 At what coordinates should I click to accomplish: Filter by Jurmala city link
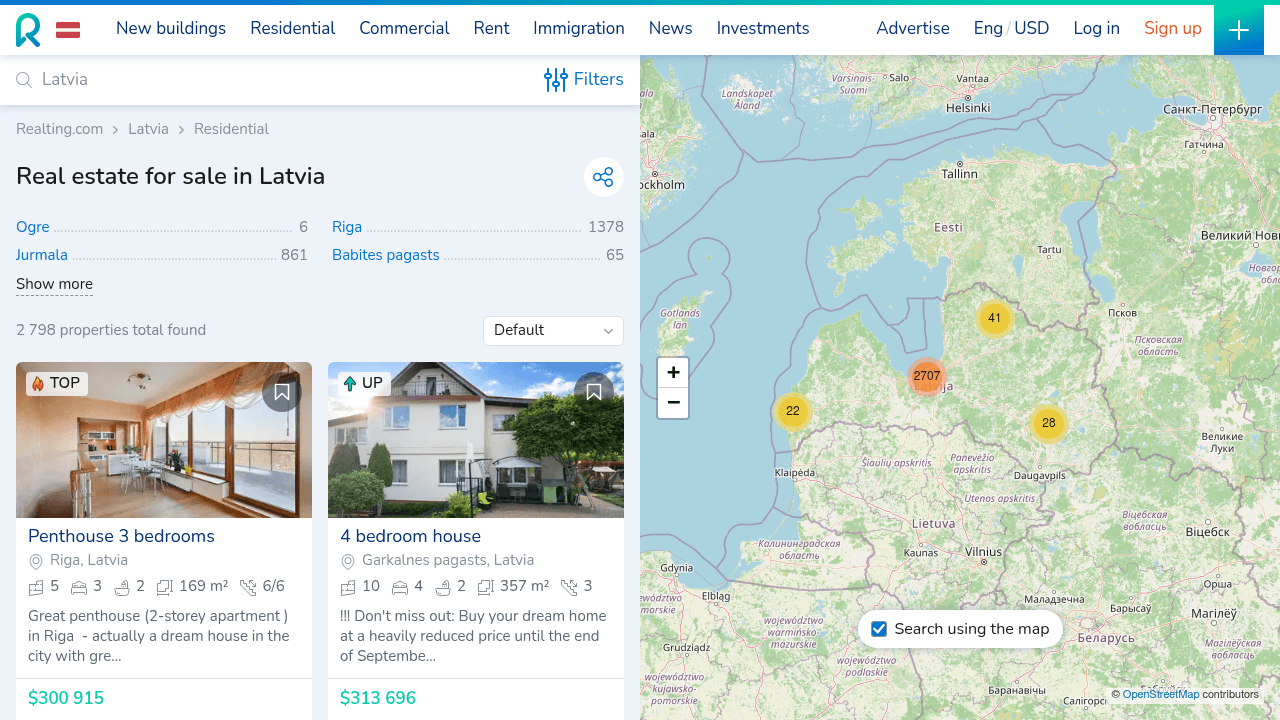point(42,255)
